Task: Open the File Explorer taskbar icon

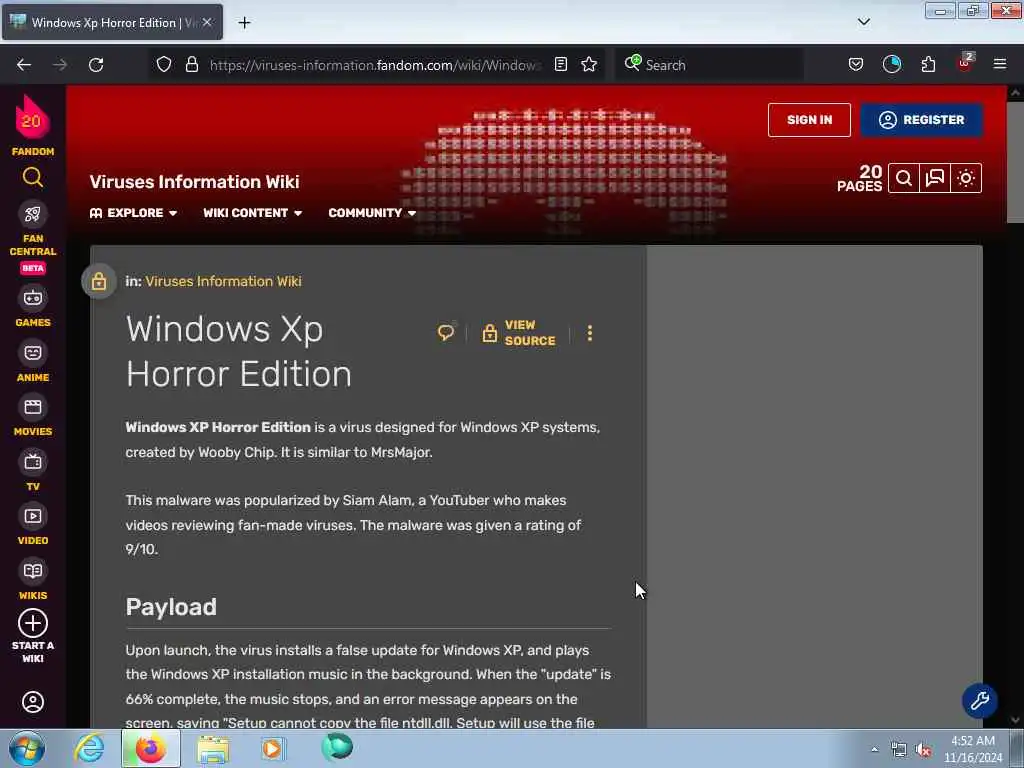Action: tap(213, 749)
